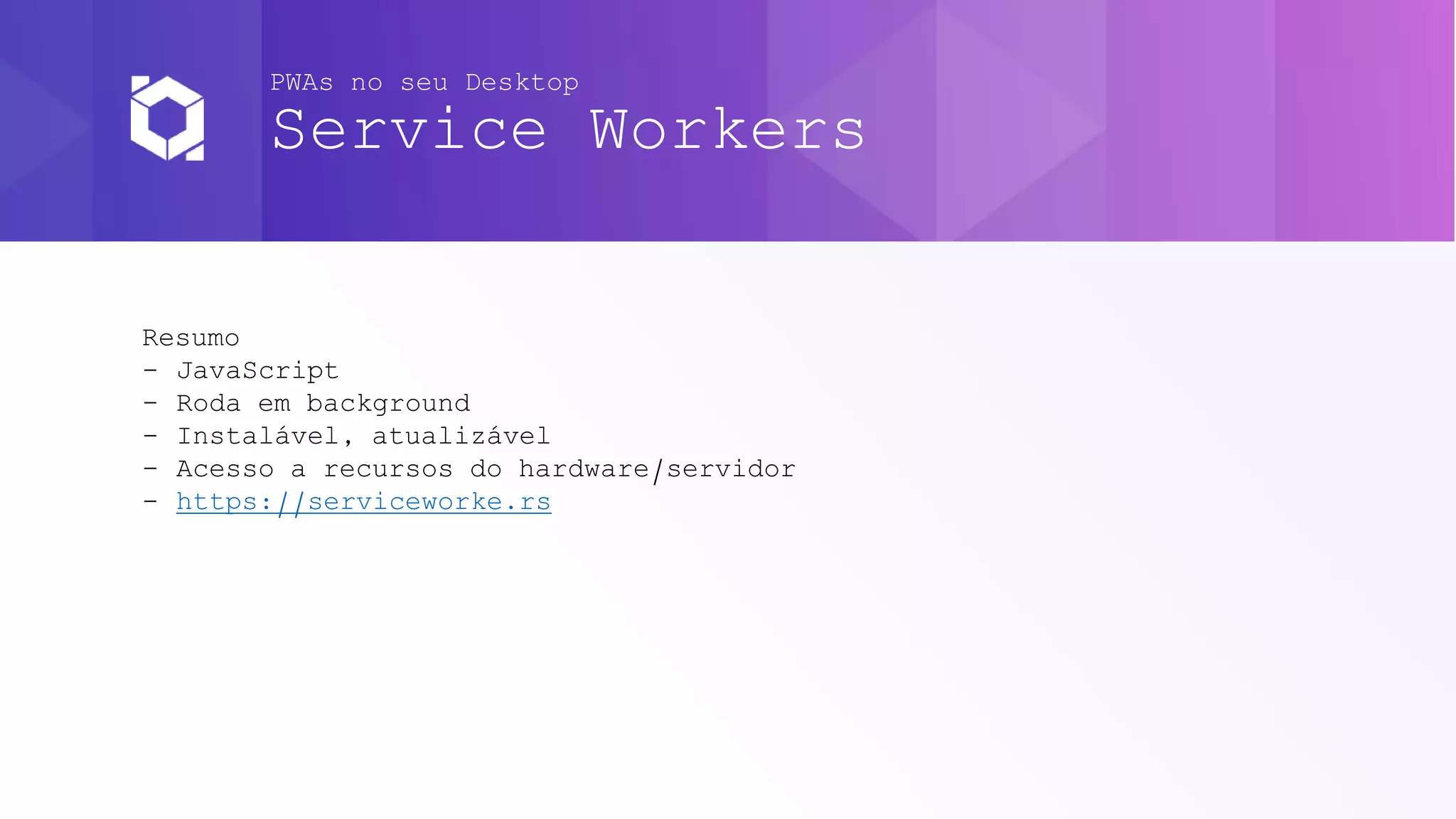
Task: Select the '- JavaScript' bullet line
Action: coord(240,371)
